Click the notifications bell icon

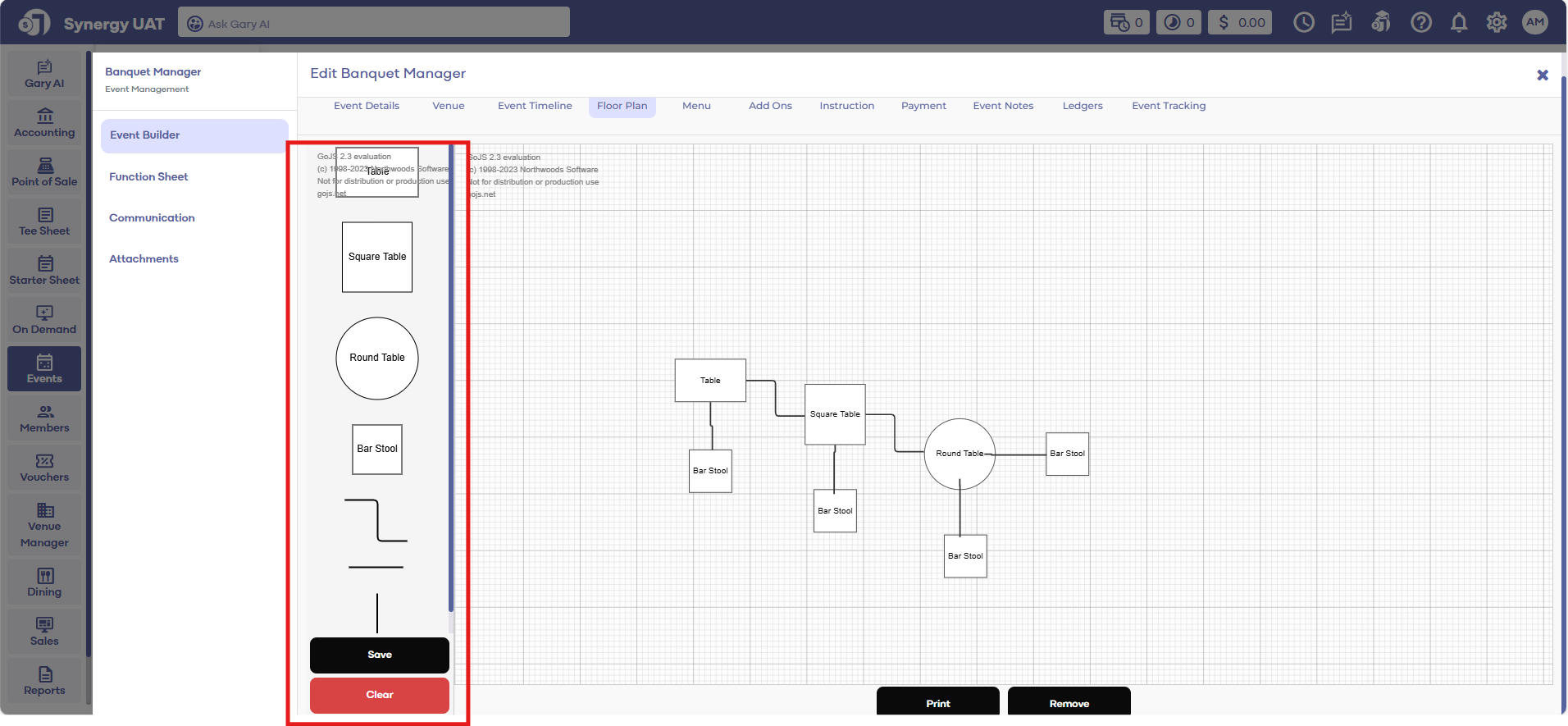click(1458, 23)
